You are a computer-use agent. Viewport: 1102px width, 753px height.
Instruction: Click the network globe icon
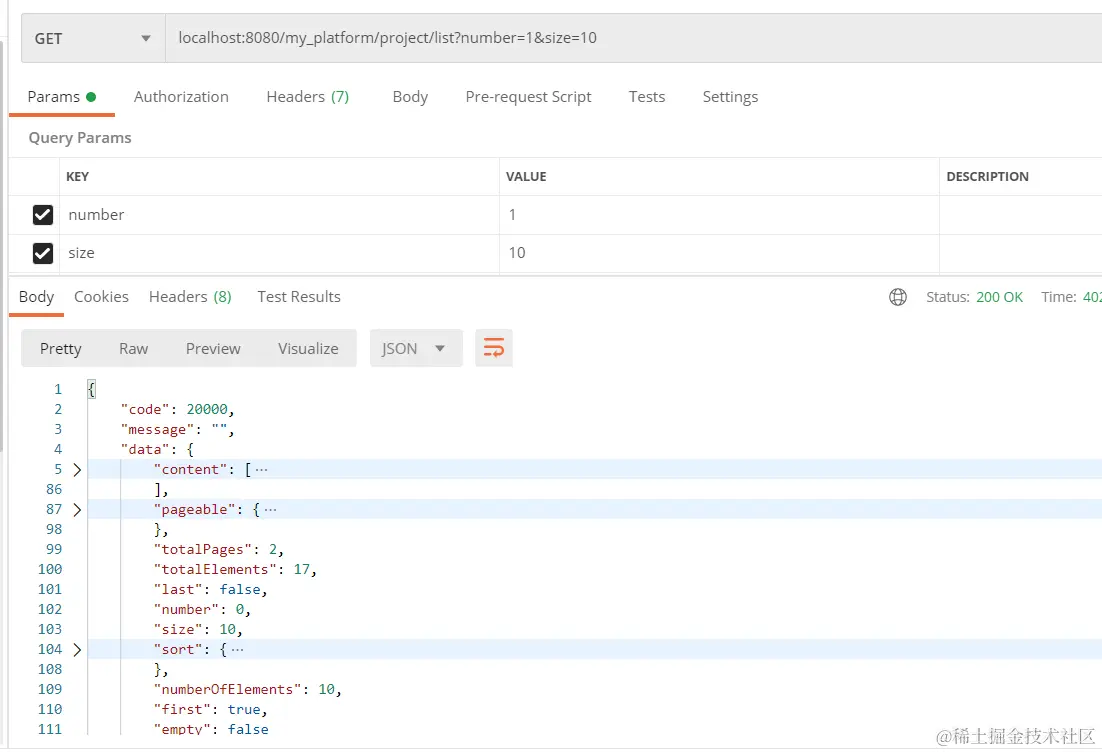tap(897, 297)
